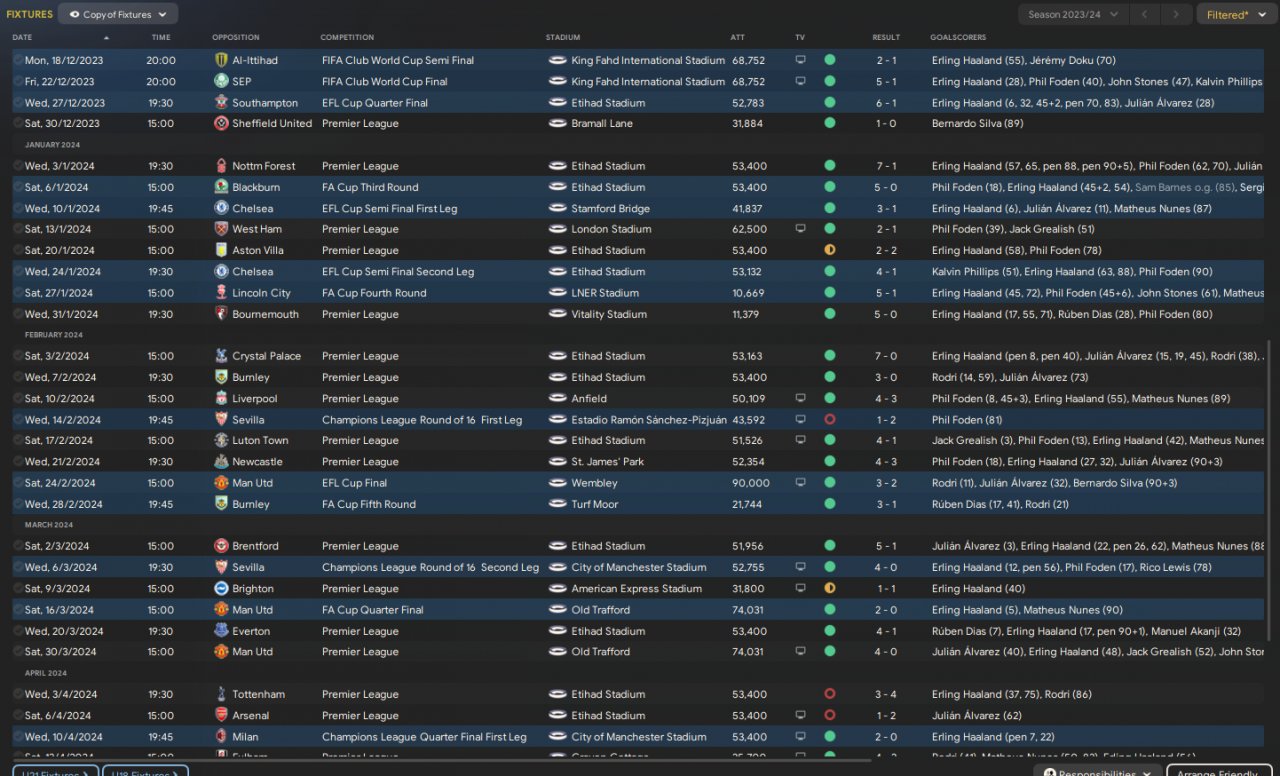Open the Crystal Palace team name link
The image size is (1280, 776).
(268, 356)
